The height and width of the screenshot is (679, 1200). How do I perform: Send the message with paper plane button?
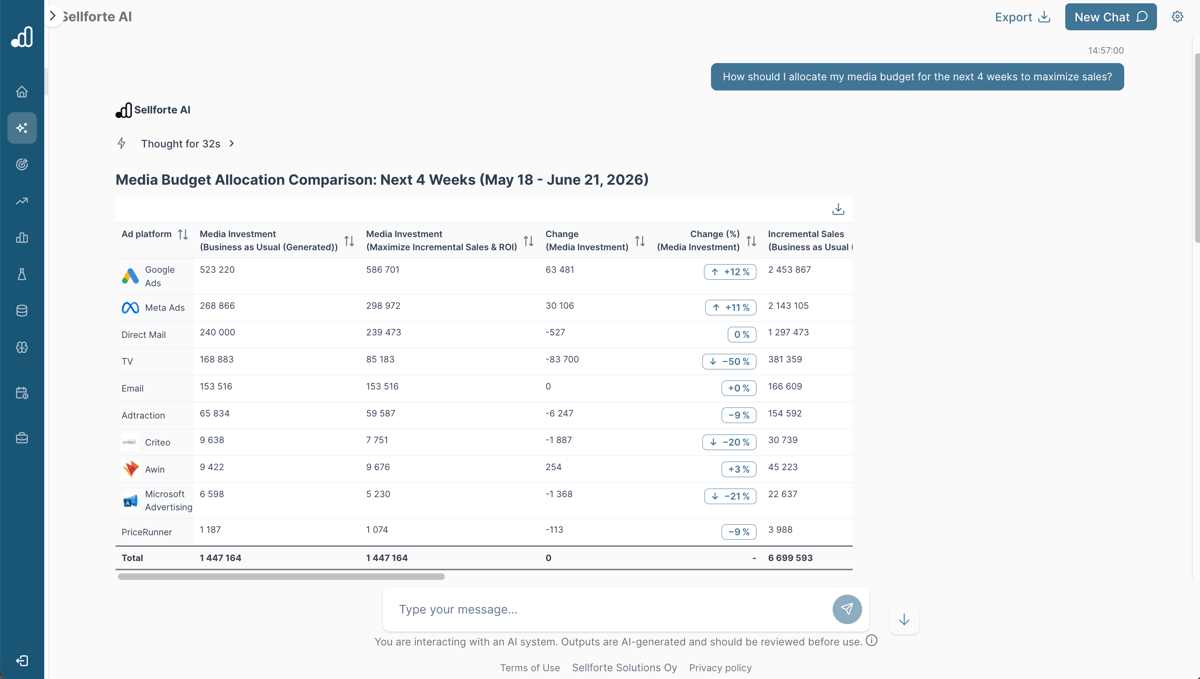[x=847, y=609]
